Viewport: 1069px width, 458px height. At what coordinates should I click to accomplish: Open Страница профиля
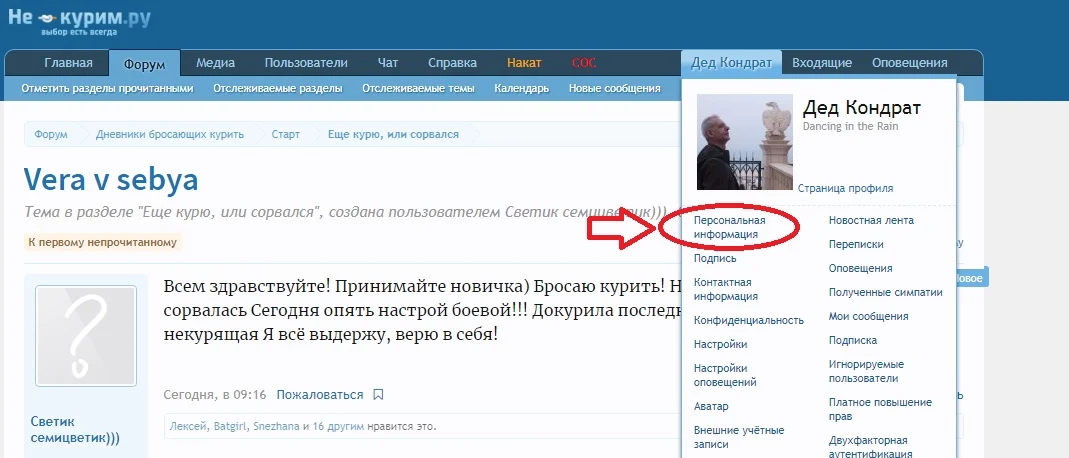845,188
